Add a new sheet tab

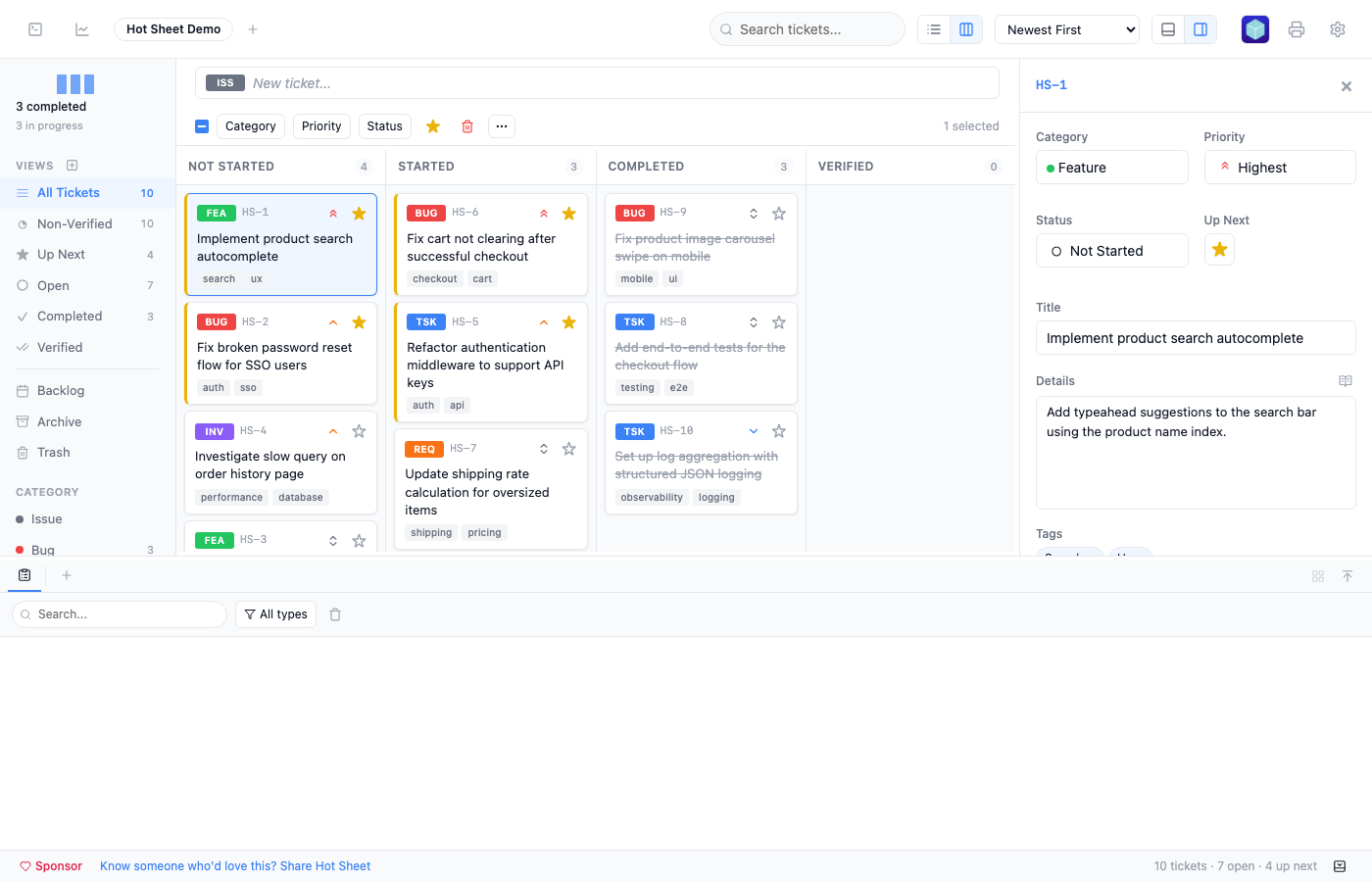[x=253, y=29]
